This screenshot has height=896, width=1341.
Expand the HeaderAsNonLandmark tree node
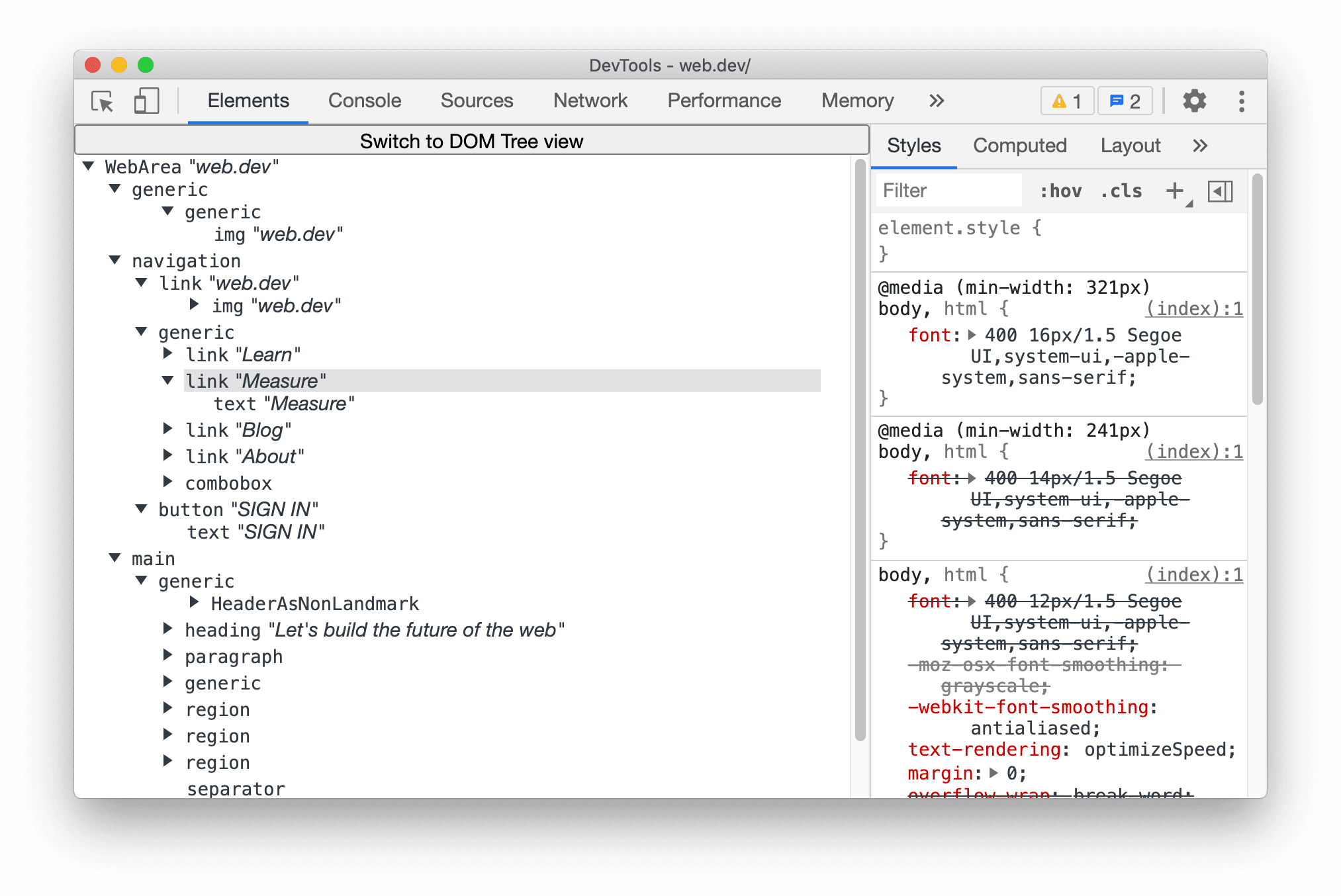[196, 605]
